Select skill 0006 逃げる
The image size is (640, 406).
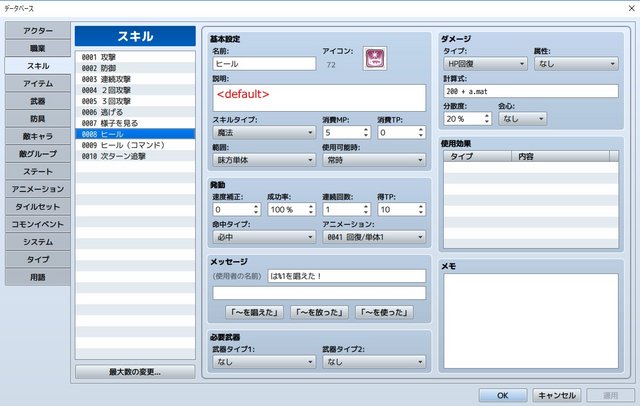(135, 112)
